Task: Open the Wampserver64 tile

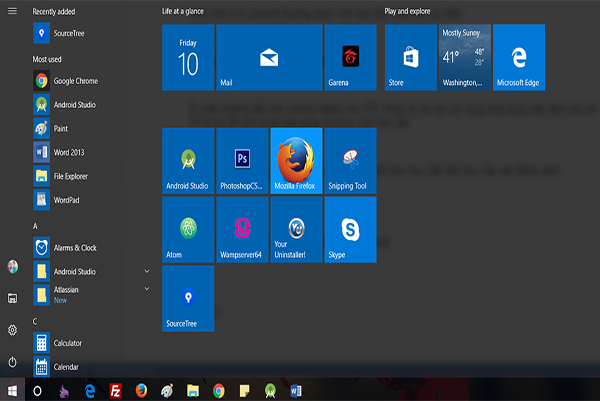Action: (x=242, y=230)
